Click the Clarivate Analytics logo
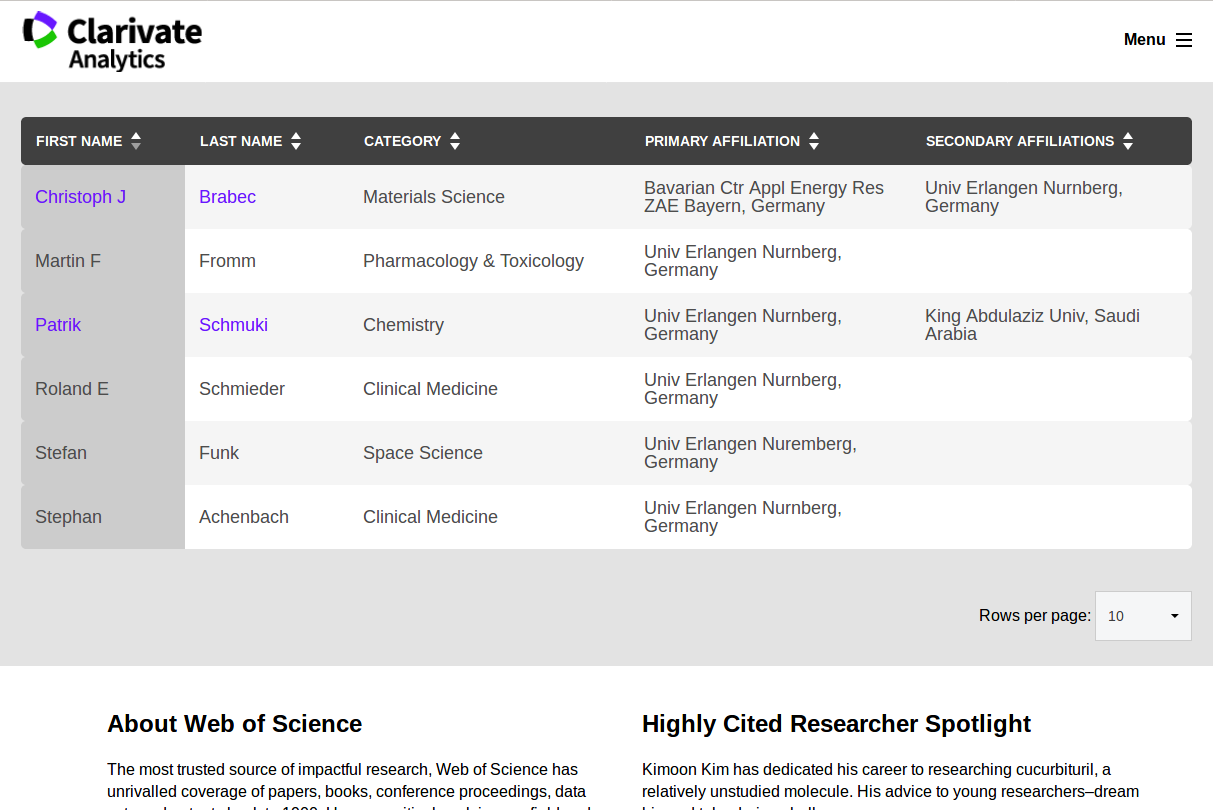The image size is (1213, 810). click(112, 41)
